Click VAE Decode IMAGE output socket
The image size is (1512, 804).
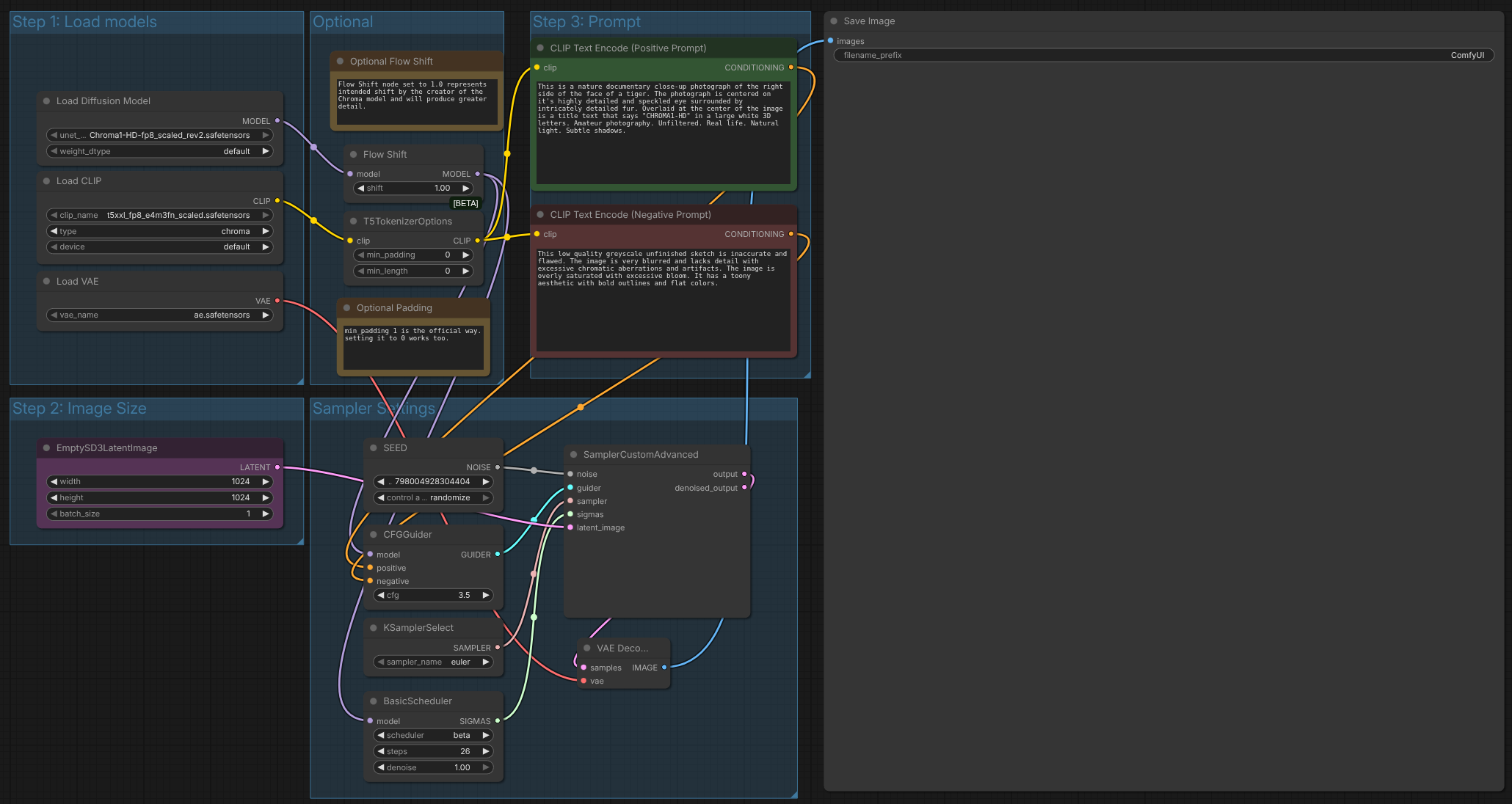tap(664, 668)
